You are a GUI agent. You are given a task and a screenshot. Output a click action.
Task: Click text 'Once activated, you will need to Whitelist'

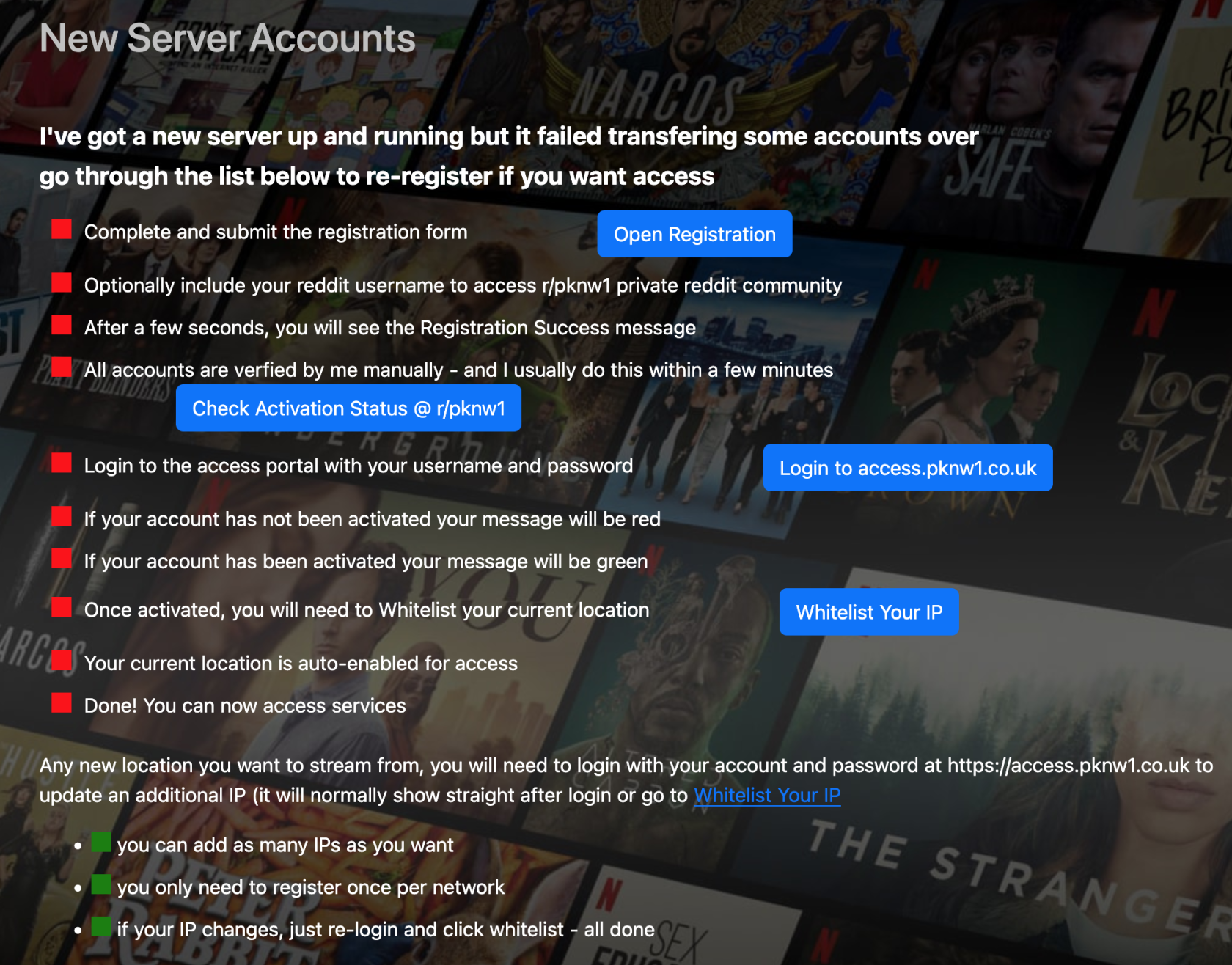tap(367, 610)
